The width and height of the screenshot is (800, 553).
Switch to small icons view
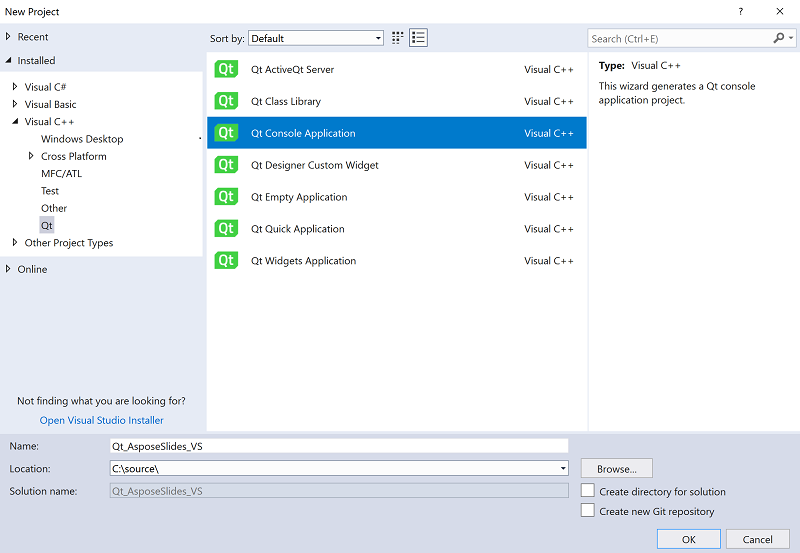397,38
